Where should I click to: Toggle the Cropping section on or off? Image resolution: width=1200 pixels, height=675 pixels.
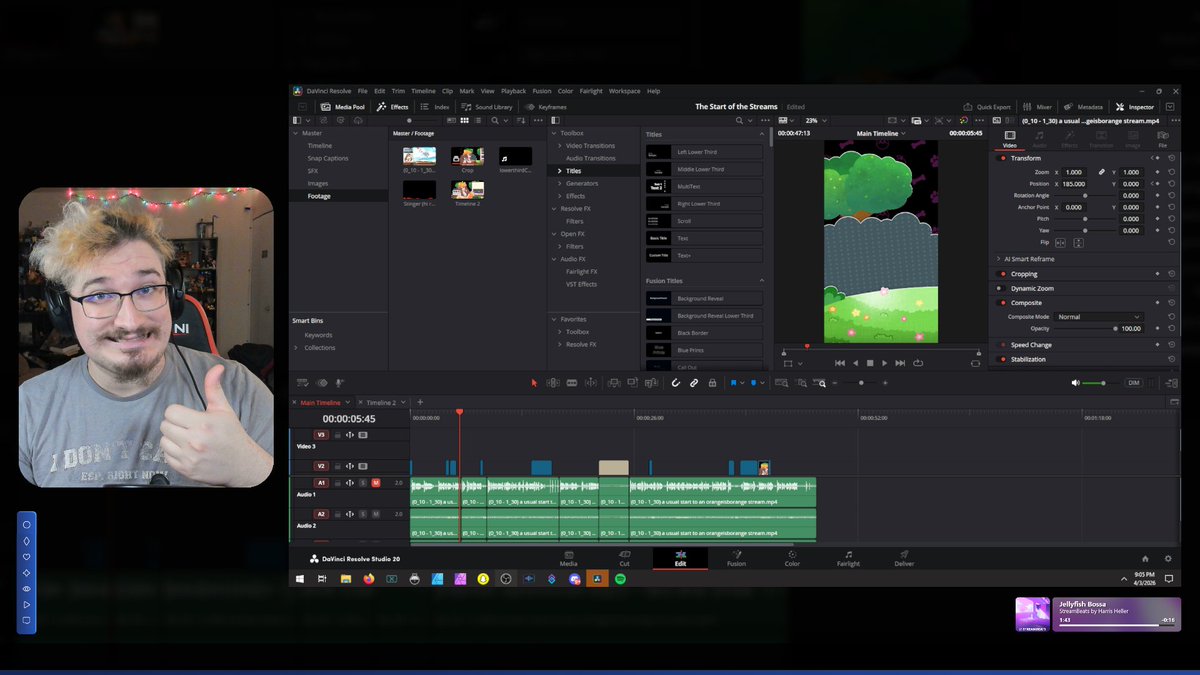pyautogui.click(x=1003, y=274)
